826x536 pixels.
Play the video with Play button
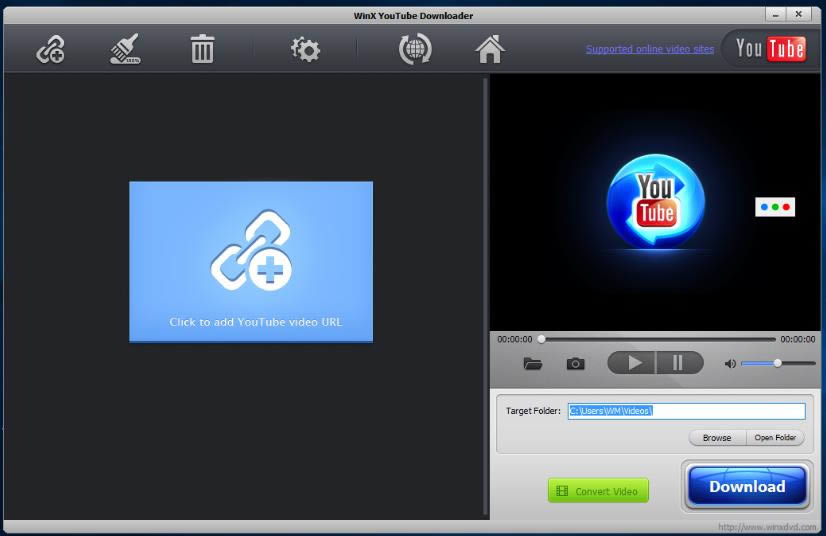[632, 363]
